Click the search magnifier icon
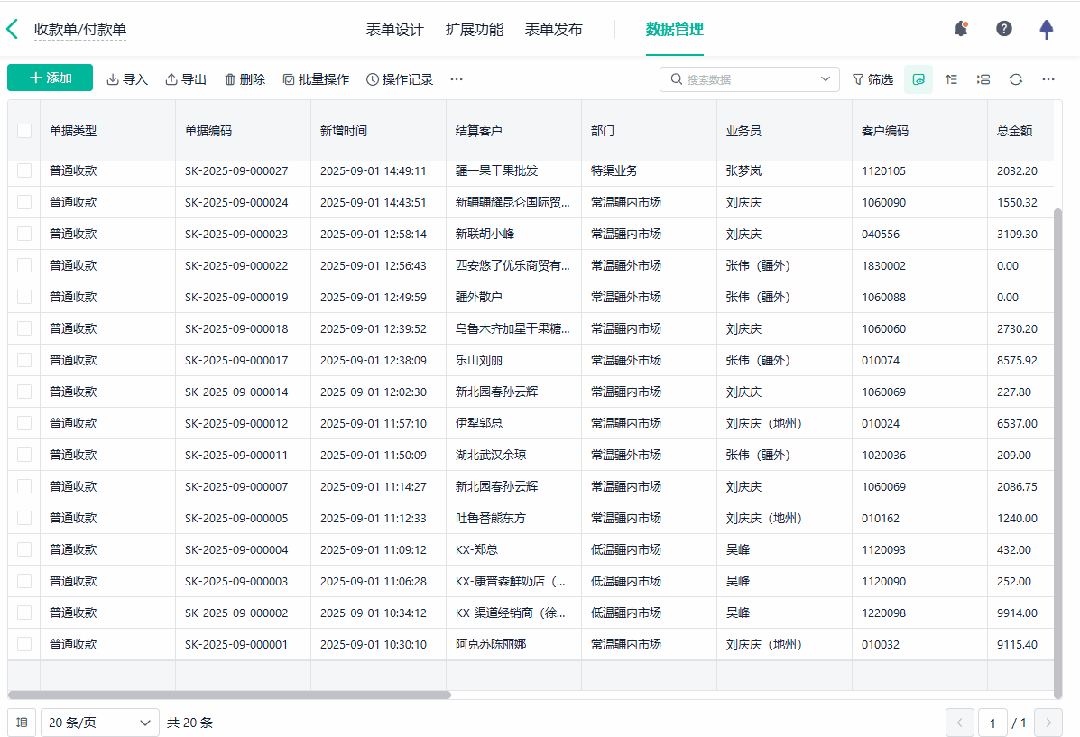 (676, 79)
